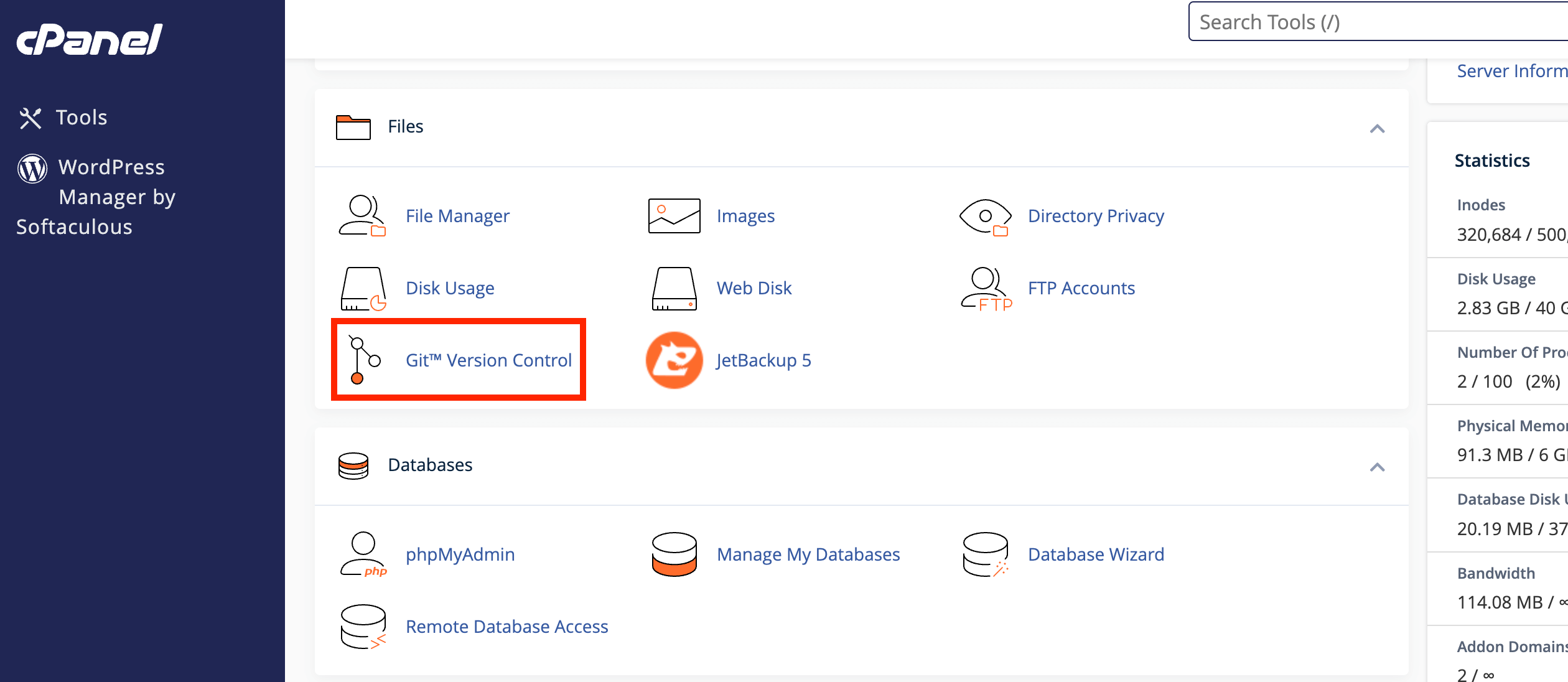Click the Manage My Databases icon
This screenshot has height=682, width=1568.
pyautogui.click(x=674, y=554)
